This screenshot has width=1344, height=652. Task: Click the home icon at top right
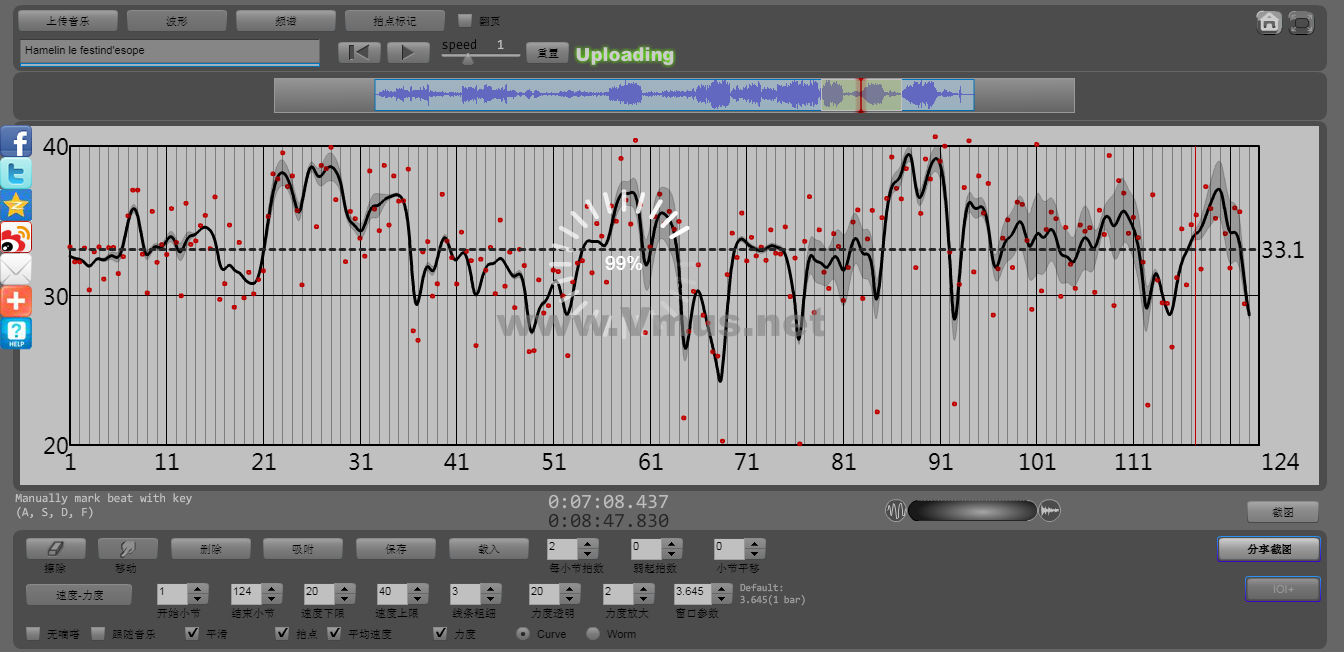[x=1269, y=22]
